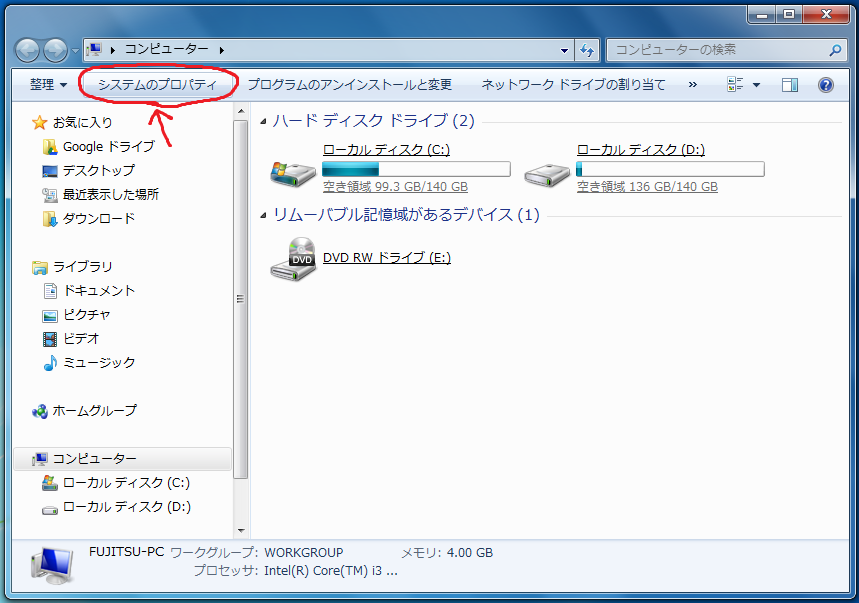Open ビデオ library

click(81, 338)
